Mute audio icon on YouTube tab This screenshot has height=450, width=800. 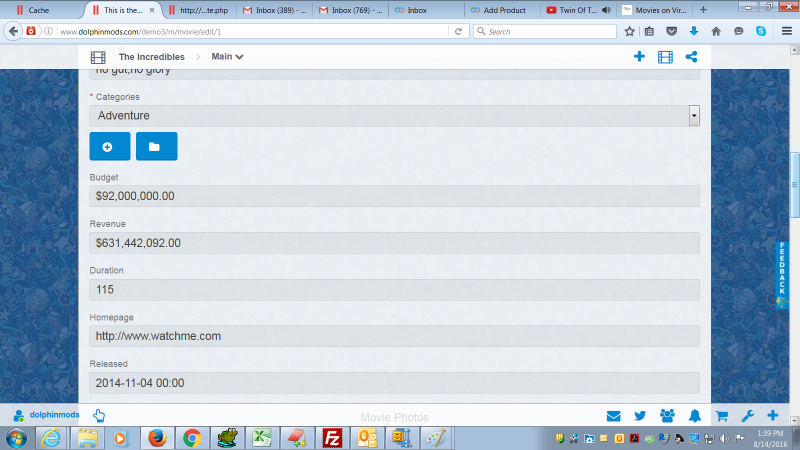[x=606, y=10]
